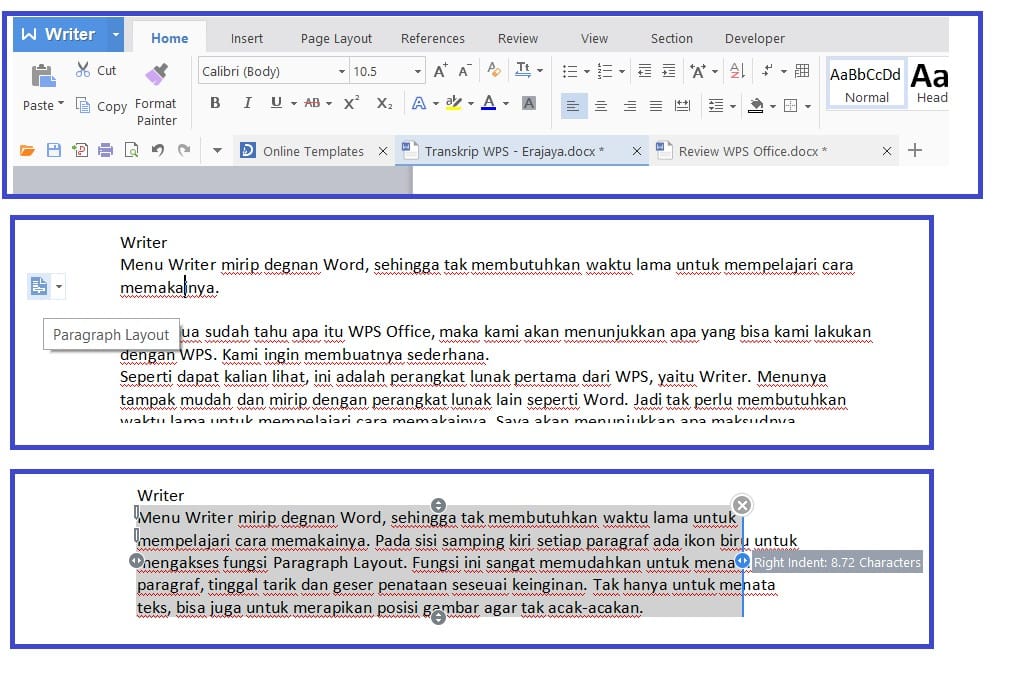Click the red font color A swatch

tap(488, 103)
